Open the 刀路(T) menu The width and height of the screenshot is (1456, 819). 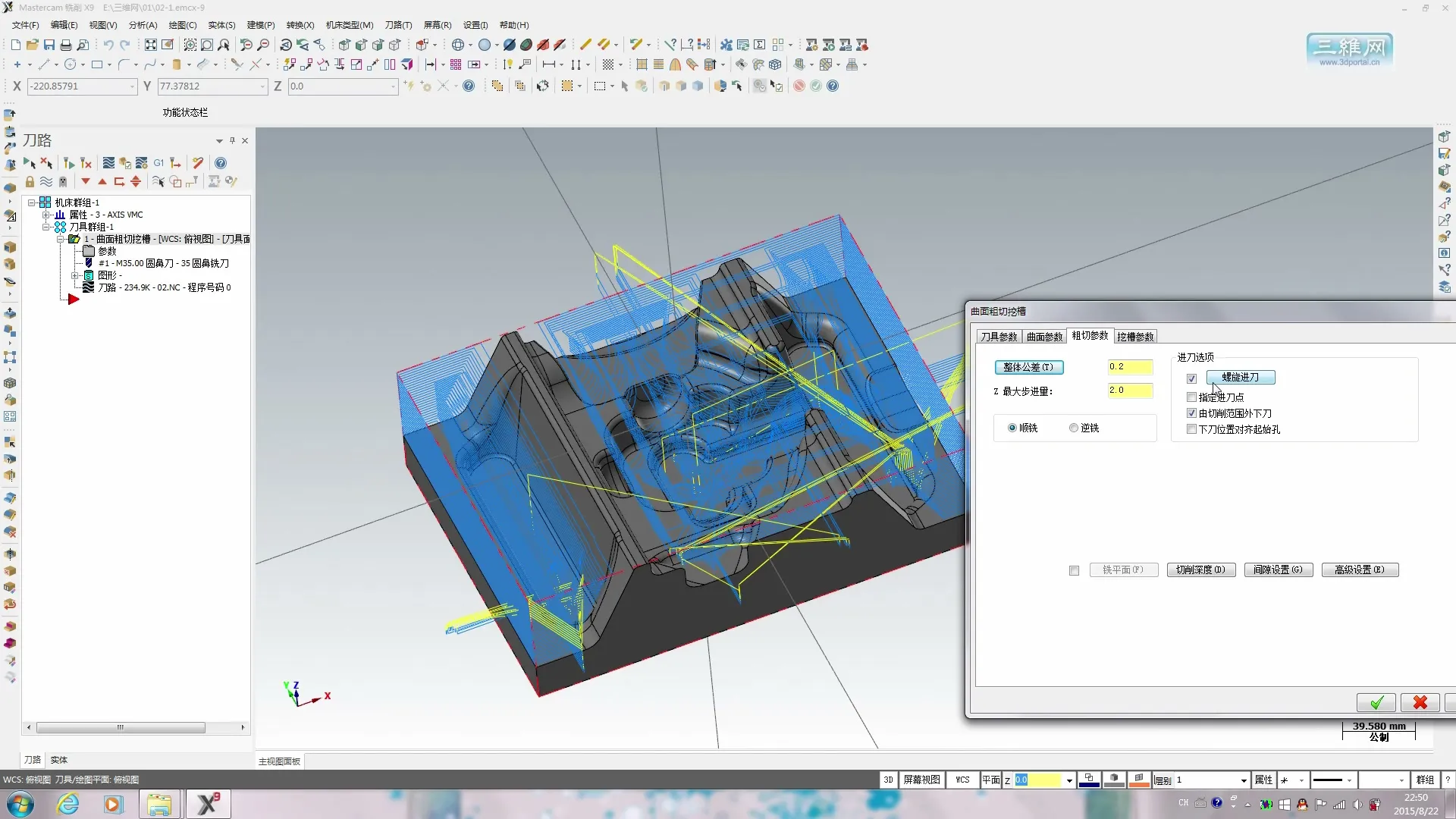pos(398,25)
